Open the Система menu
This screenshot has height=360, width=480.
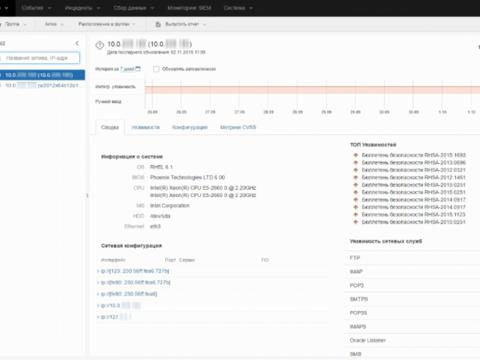click(238, 8)
